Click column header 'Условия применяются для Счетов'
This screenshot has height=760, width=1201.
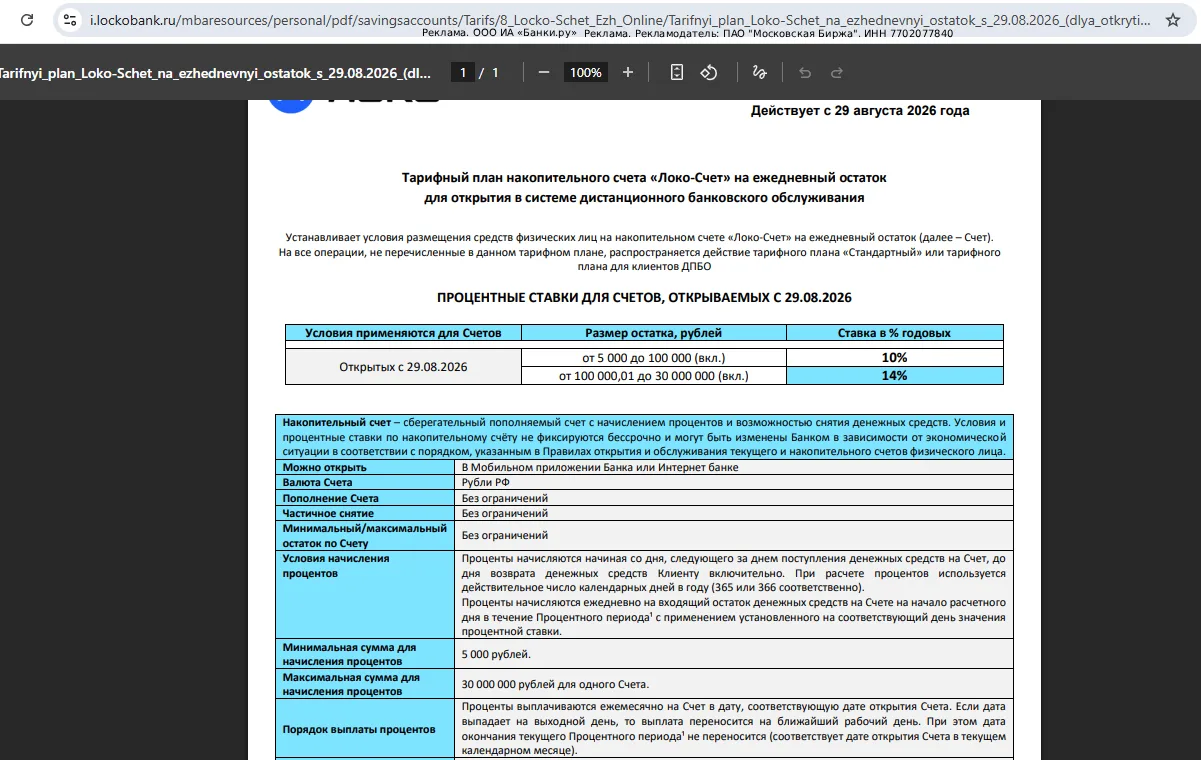[x=403, y=333]
